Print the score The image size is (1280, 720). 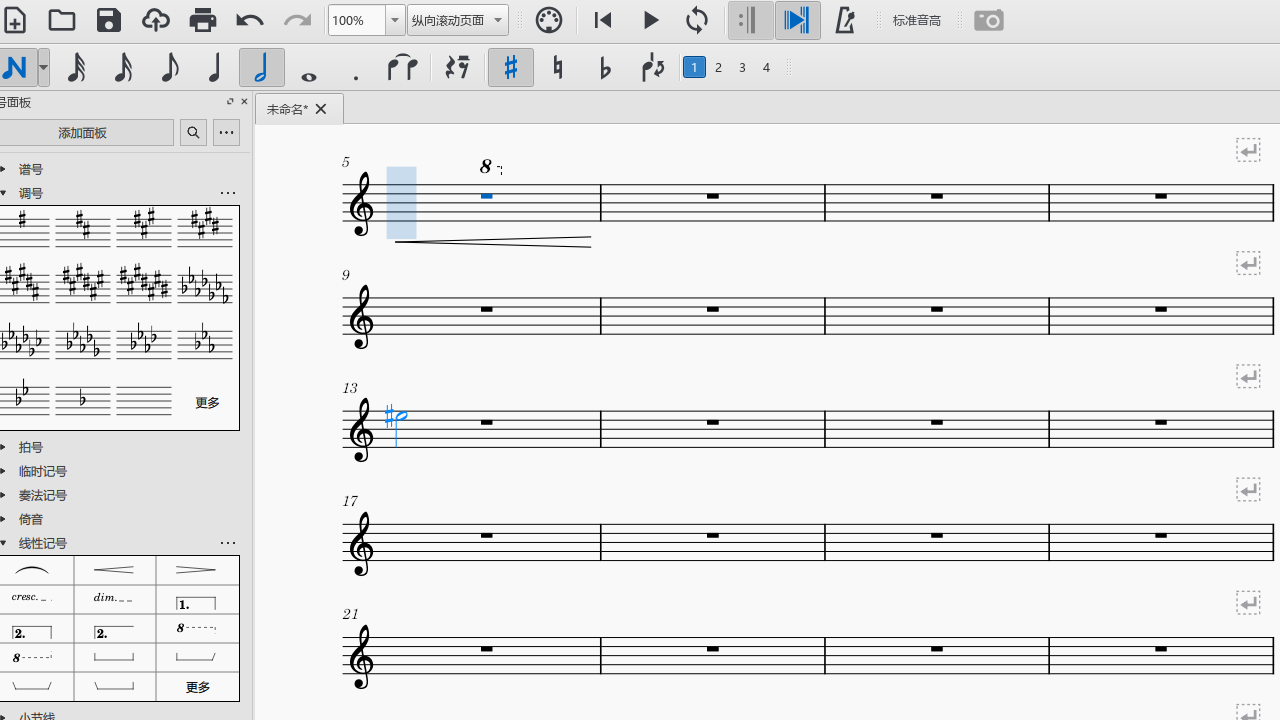[x=202, y=20]
